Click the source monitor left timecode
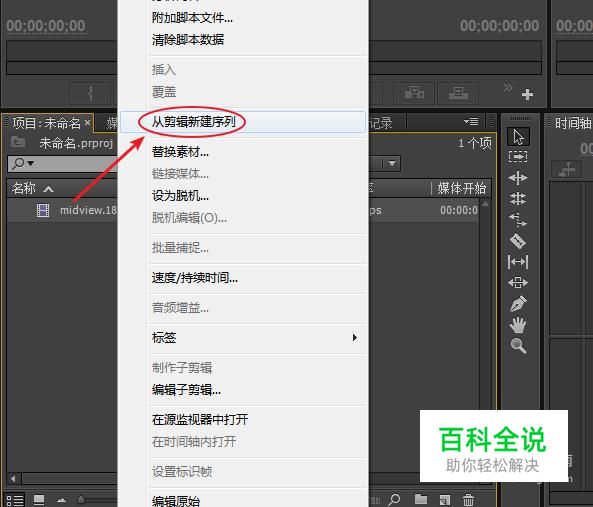 [46, 26]
